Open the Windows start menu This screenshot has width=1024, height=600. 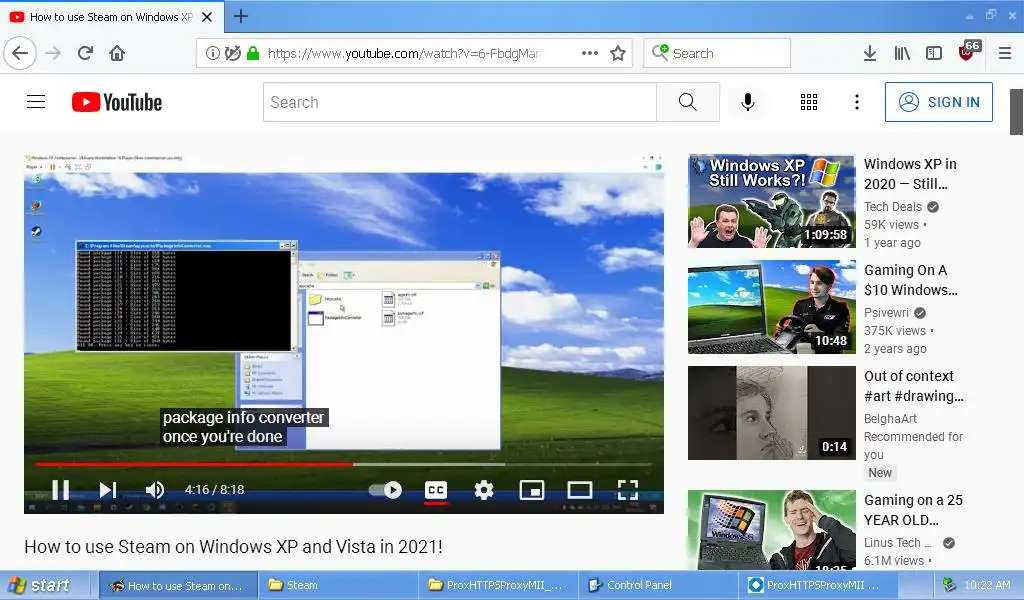coord(40,585)
